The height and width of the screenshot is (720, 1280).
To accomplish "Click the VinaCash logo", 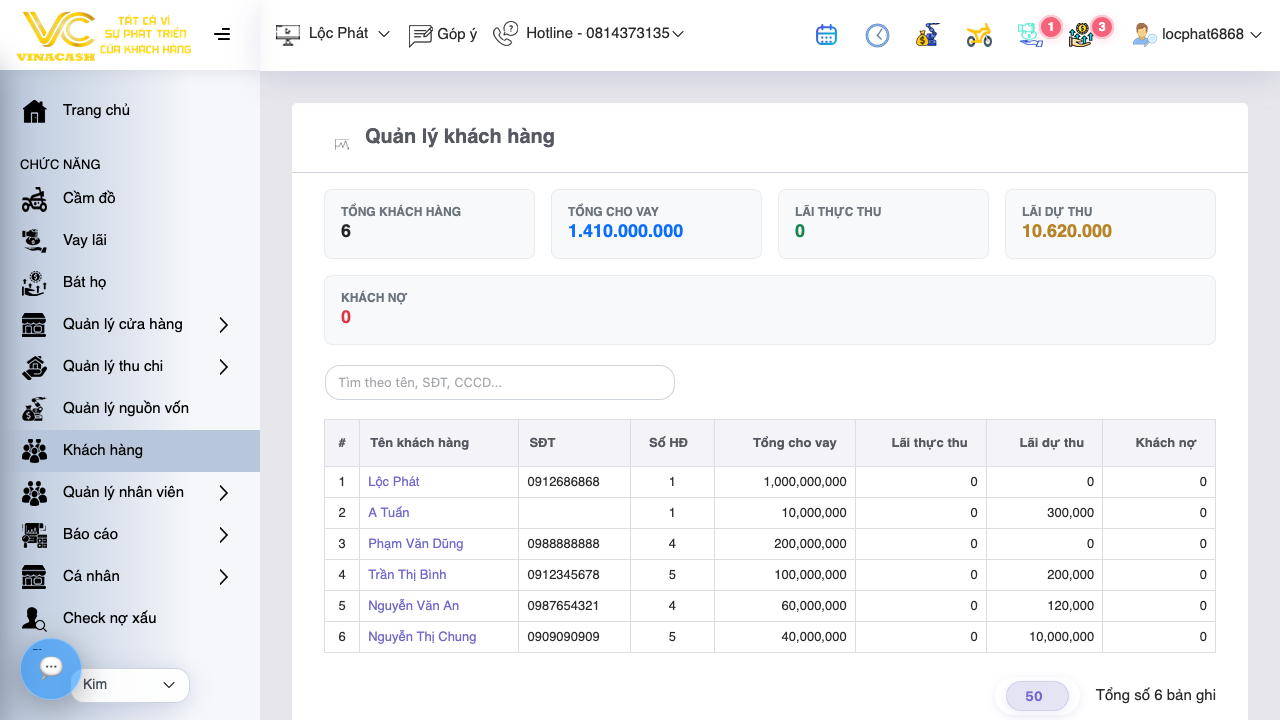I will [x=104, y=36].
